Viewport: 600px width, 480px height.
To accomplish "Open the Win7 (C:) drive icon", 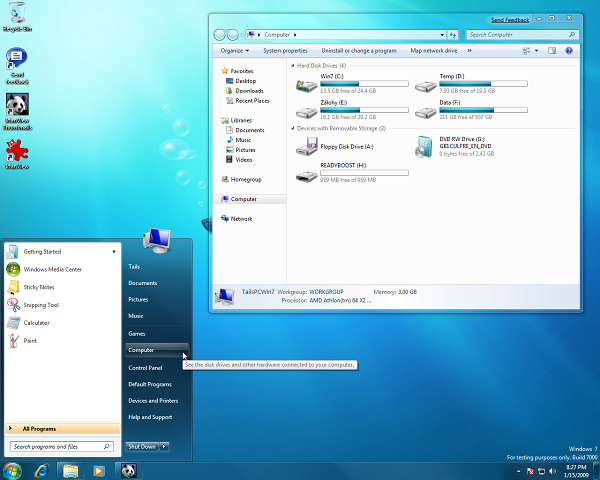I will tap(307, 84).
